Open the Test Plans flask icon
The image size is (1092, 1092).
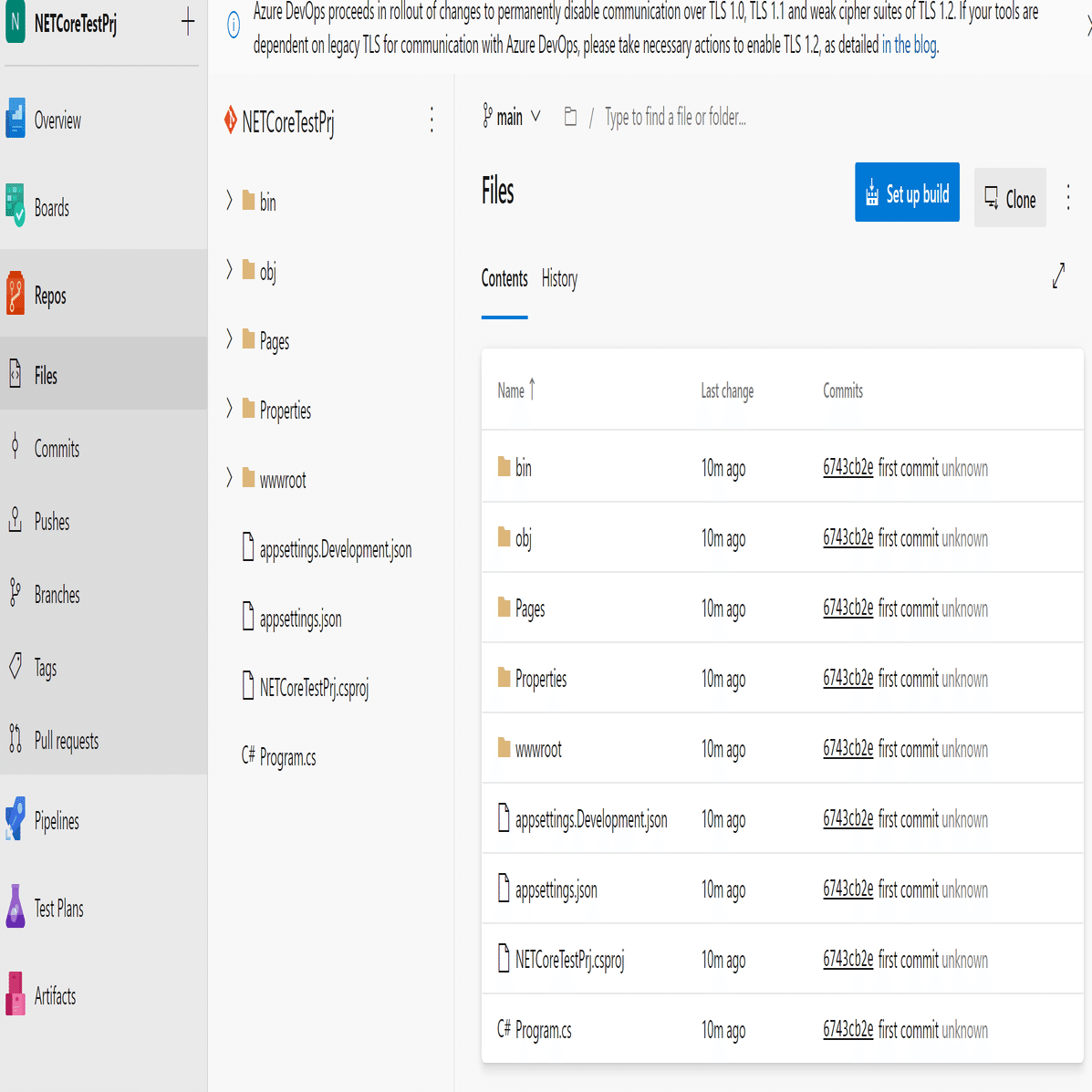pos(16,906)
